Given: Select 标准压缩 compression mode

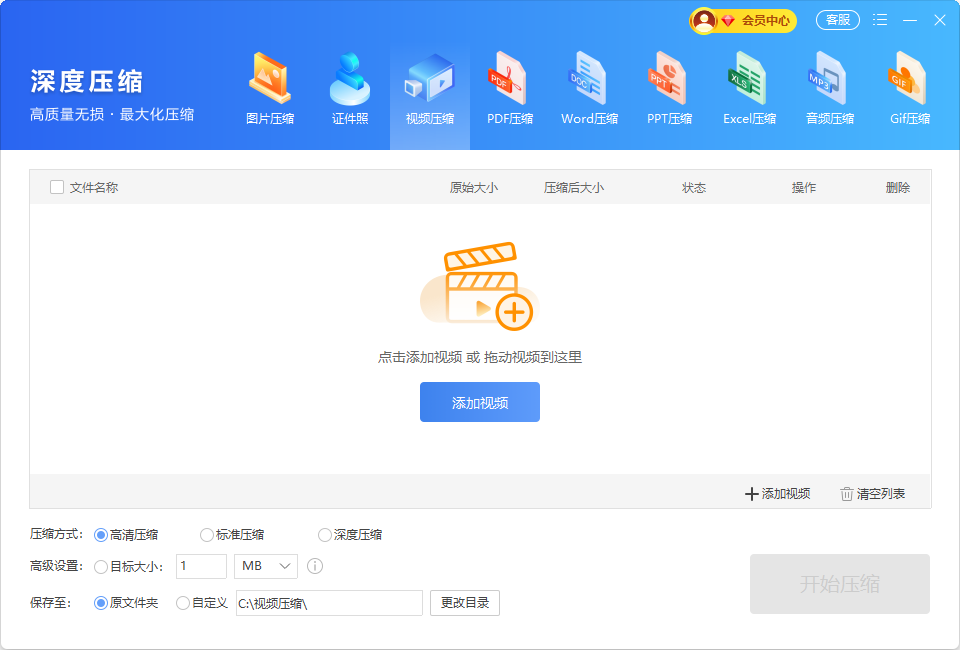Looking at the screenshot, I should pyautogui.click(x=207, y=535).
